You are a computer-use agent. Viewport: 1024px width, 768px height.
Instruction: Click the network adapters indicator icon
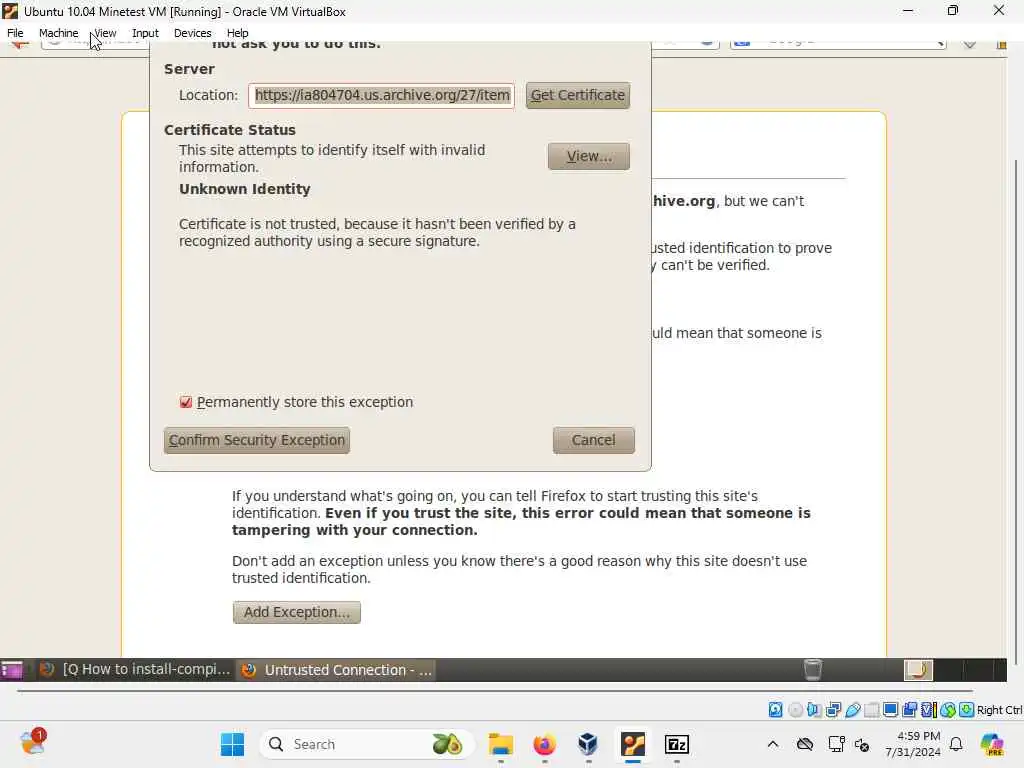(833, 710)
